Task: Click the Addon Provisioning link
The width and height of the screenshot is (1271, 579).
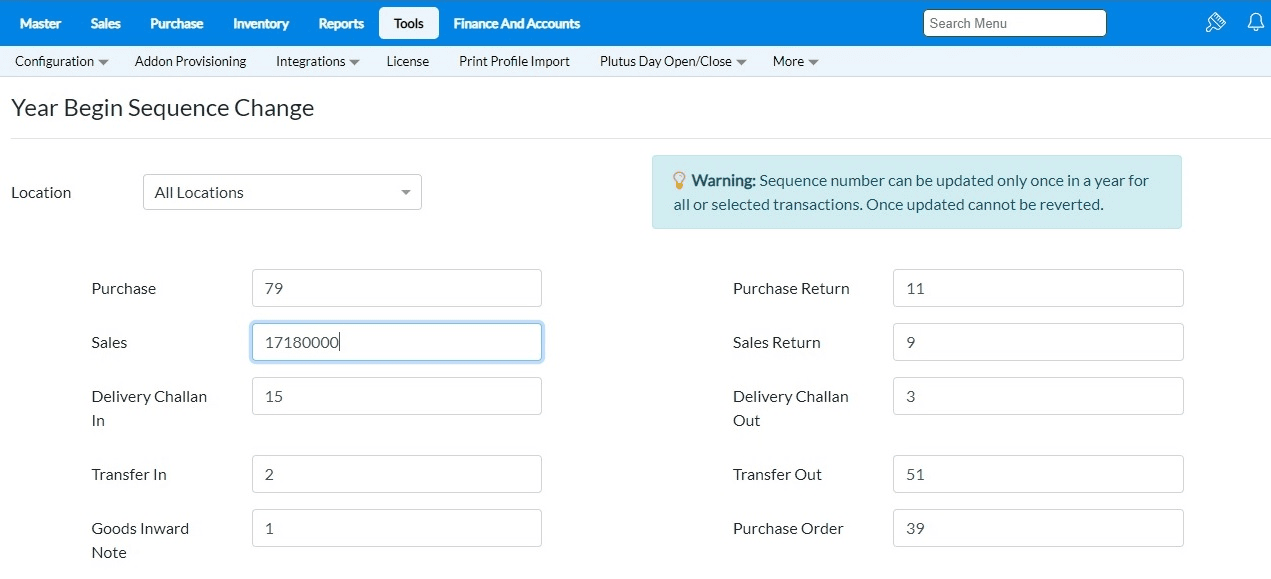Action: 190,61
